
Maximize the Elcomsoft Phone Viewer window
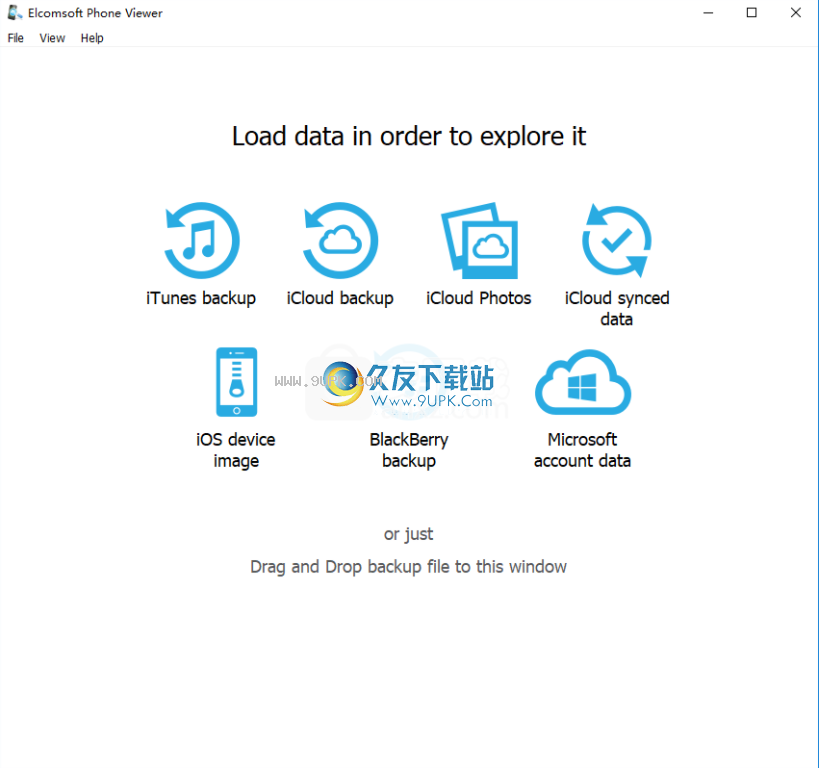click(x=752, y=13)
